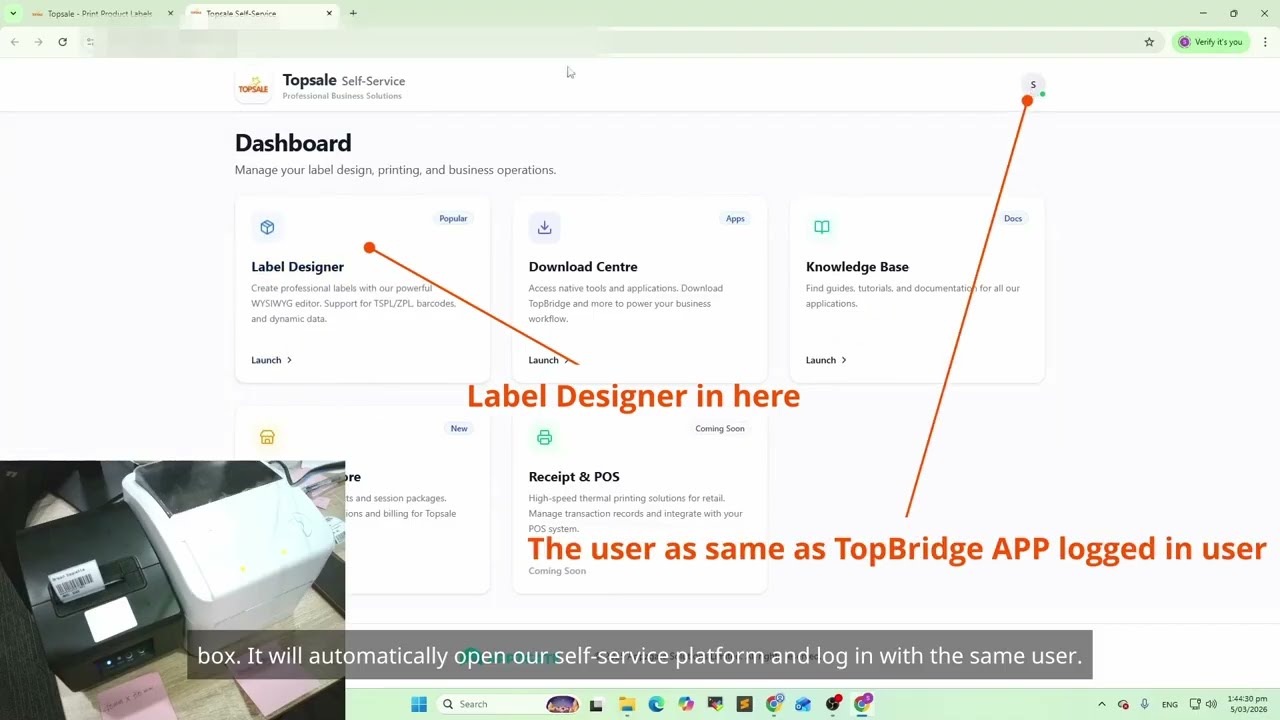The image size is (1280, 720).
Task: Click the Verify it's you profile button
Action: pyautogui.click(x=1210, y=42)
